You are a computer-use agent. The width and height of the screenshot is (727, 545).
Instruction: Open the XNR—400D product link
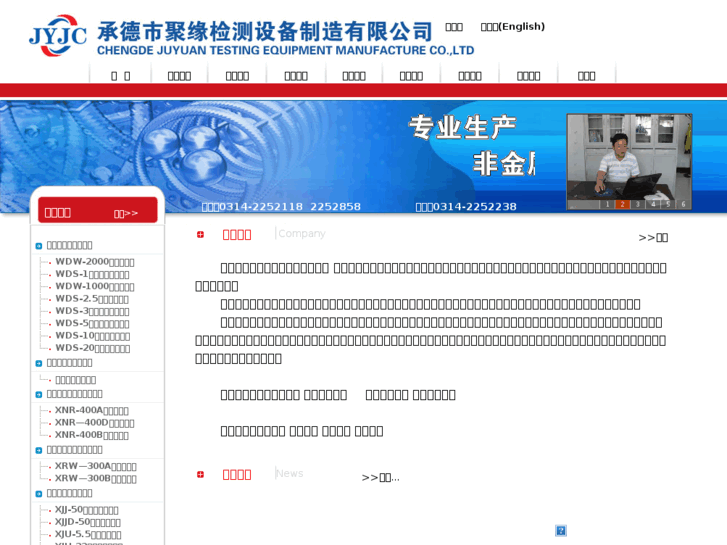pos(95,423)
